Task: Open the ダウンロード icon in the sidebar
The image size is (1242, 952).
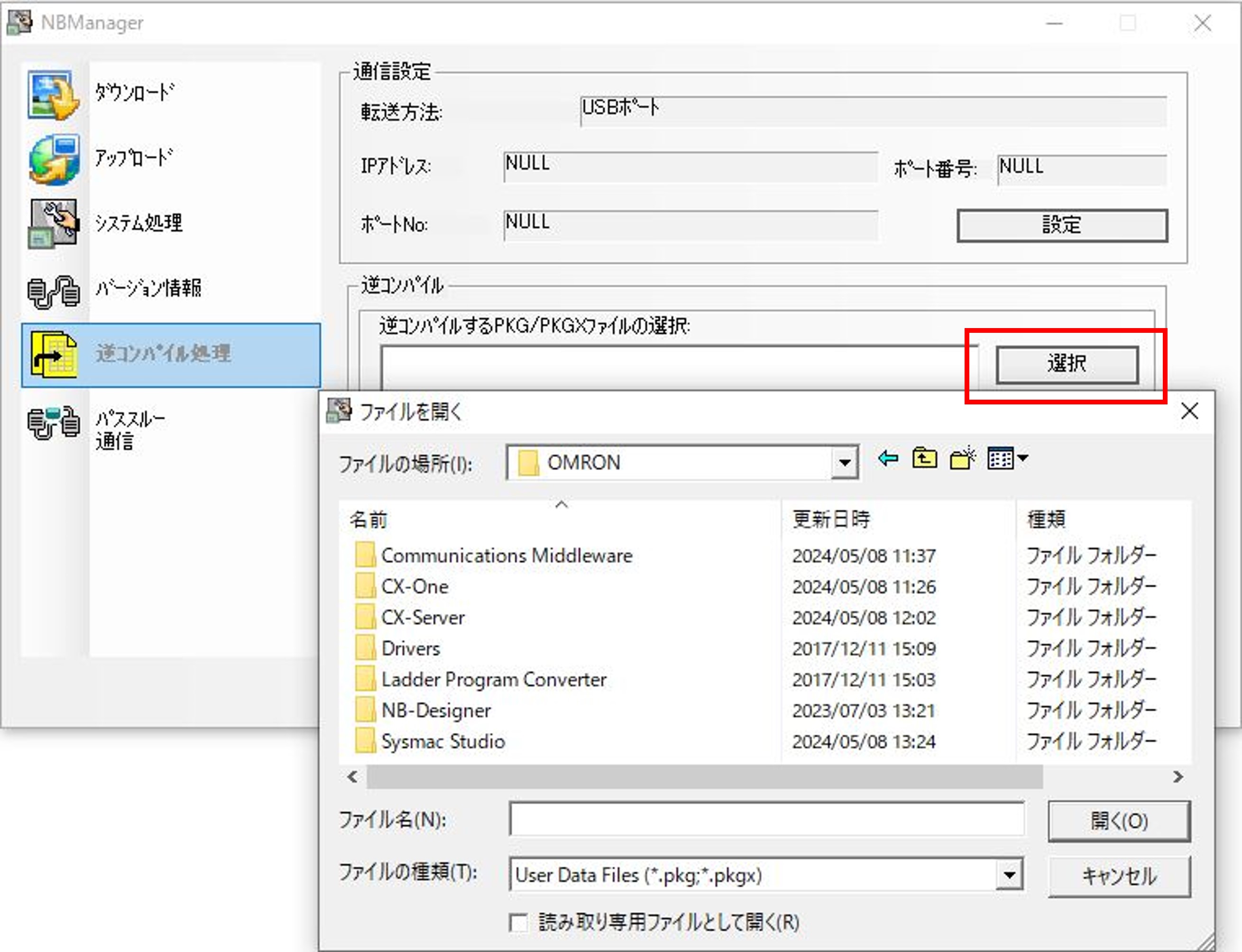Action: pyautogui.click(x=53, y=95)
